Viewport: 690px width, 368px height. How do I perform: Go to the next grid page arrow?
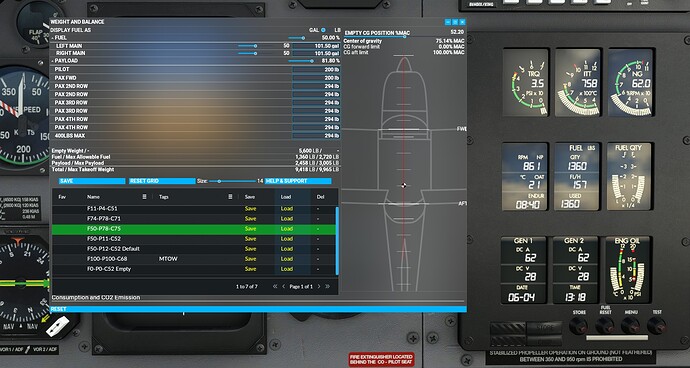click(x=319, y=287)
